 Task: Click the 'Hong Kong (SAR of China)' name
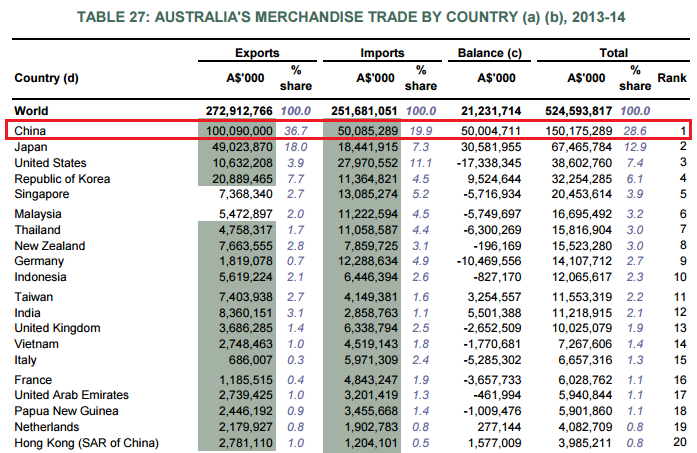[x=87, y=443]
